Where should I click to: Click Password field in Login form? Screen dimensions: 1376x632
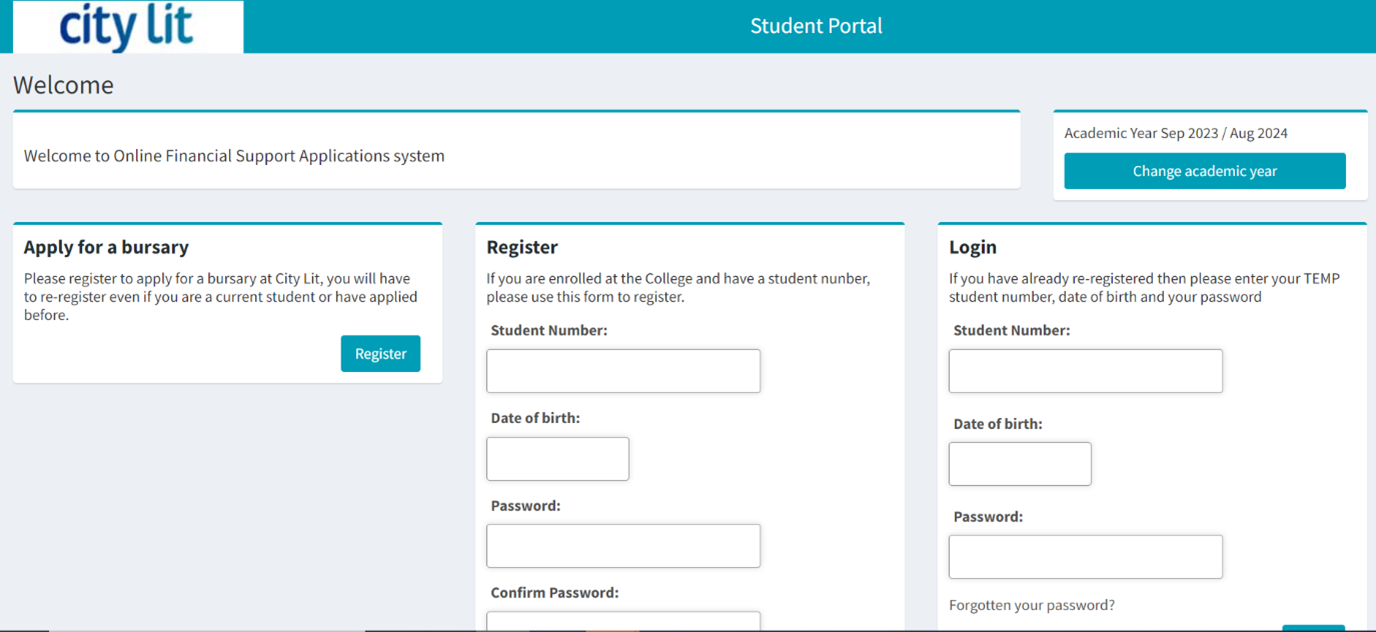click(1085, 557)
